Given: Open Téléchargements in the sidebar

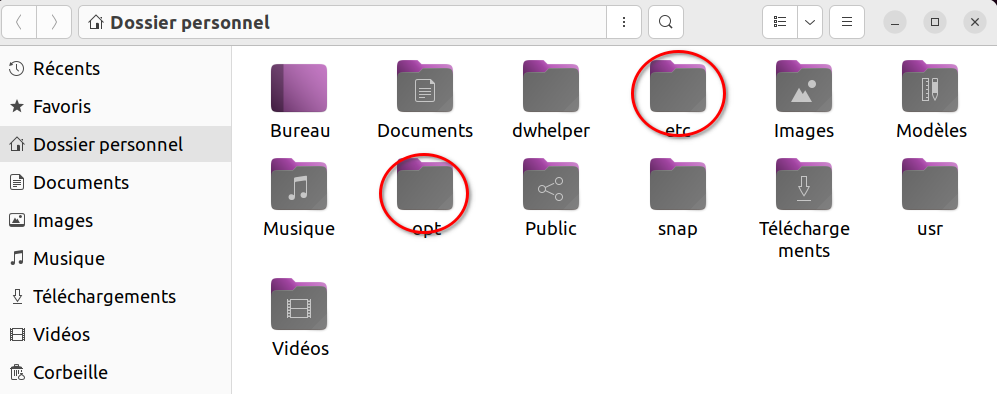Looking at the screenshot, I should click(116, 296).
